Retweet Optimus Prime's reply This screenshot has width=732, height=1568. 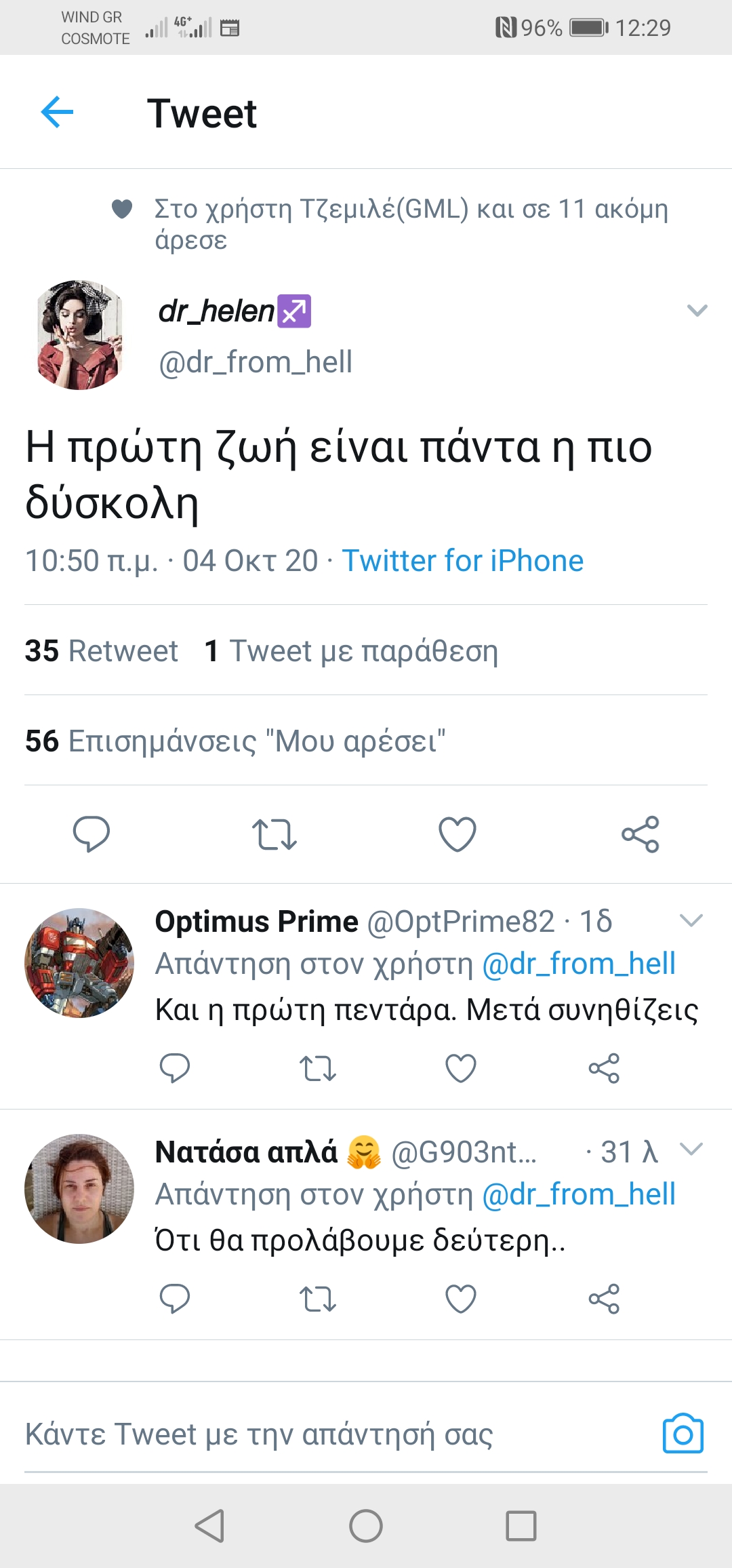[317, 1069]
